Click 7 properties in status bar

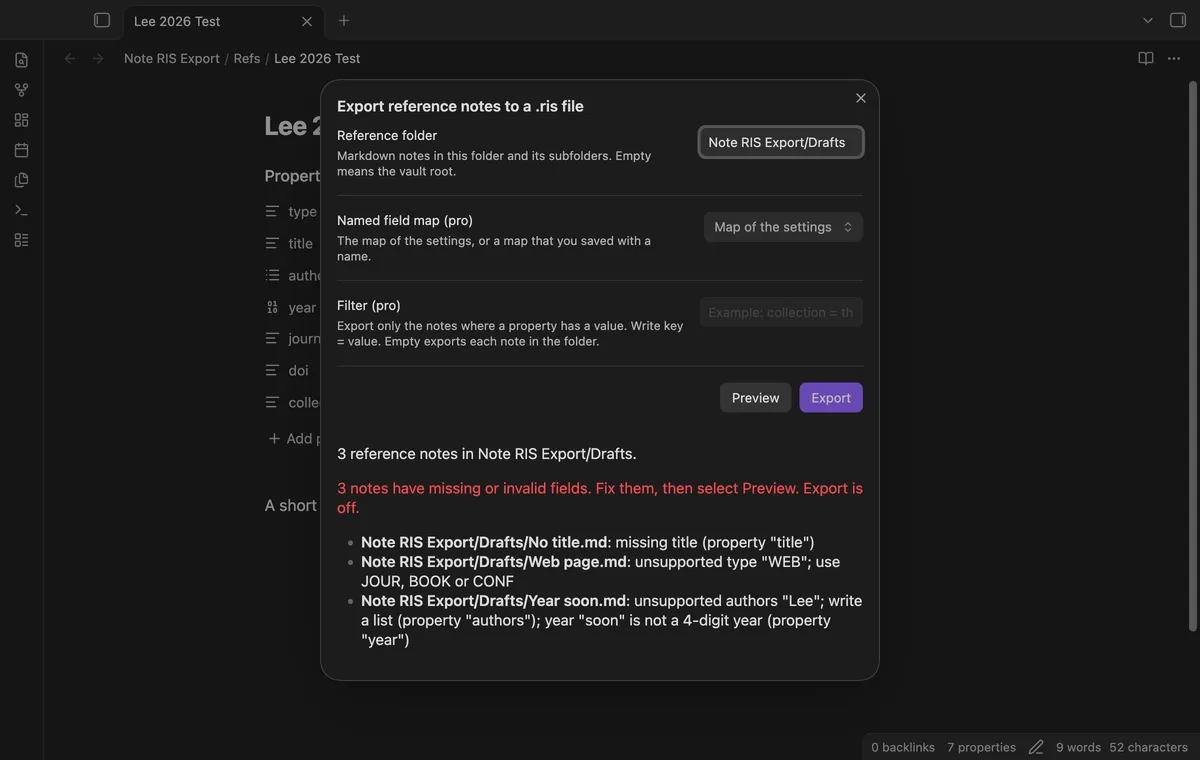(981, 747)
